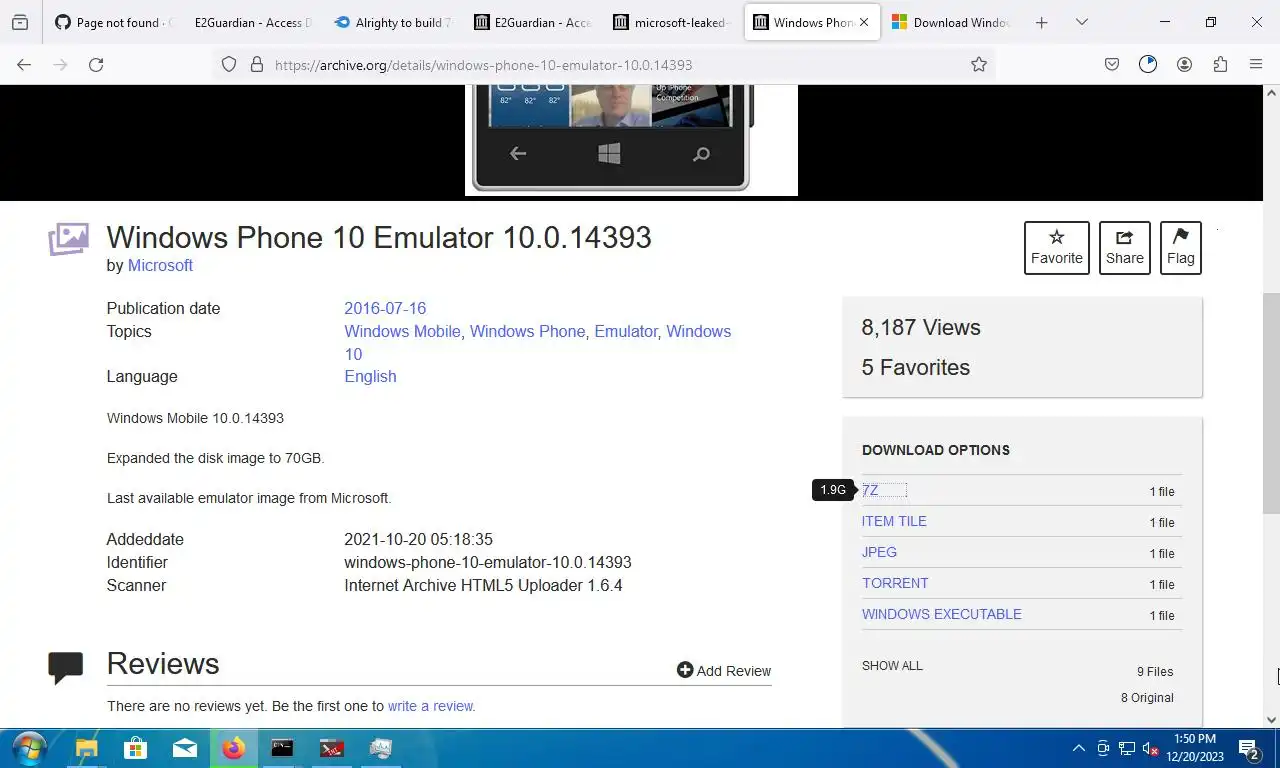Click the emulator phone preview image
This screenshot has width=1280, height=768.
631,140
